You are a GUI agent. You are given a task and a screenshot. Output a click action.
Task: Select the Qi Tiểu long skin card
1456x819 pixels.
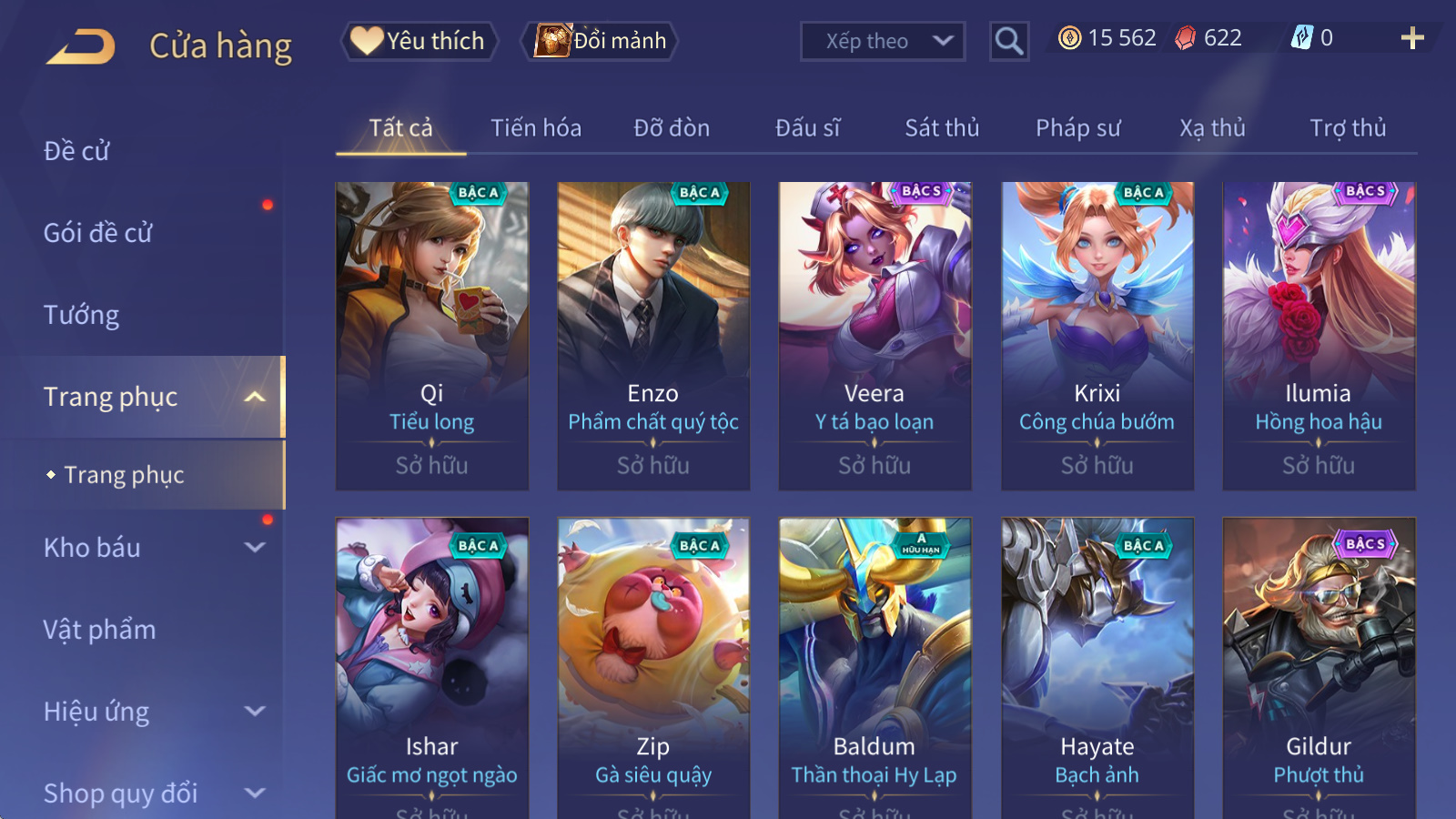[432, 336]
